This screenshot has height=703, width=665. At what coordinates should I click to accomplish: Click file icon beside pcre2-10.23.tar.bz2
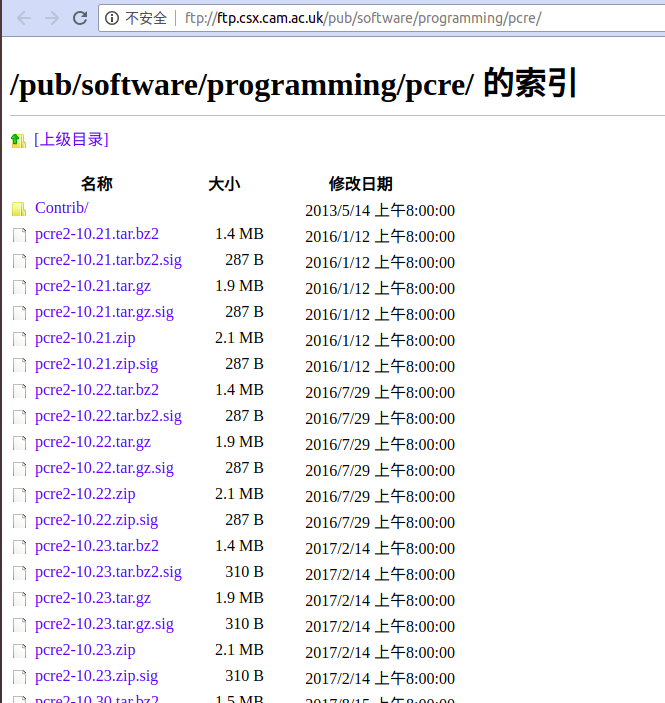point(19,547)
